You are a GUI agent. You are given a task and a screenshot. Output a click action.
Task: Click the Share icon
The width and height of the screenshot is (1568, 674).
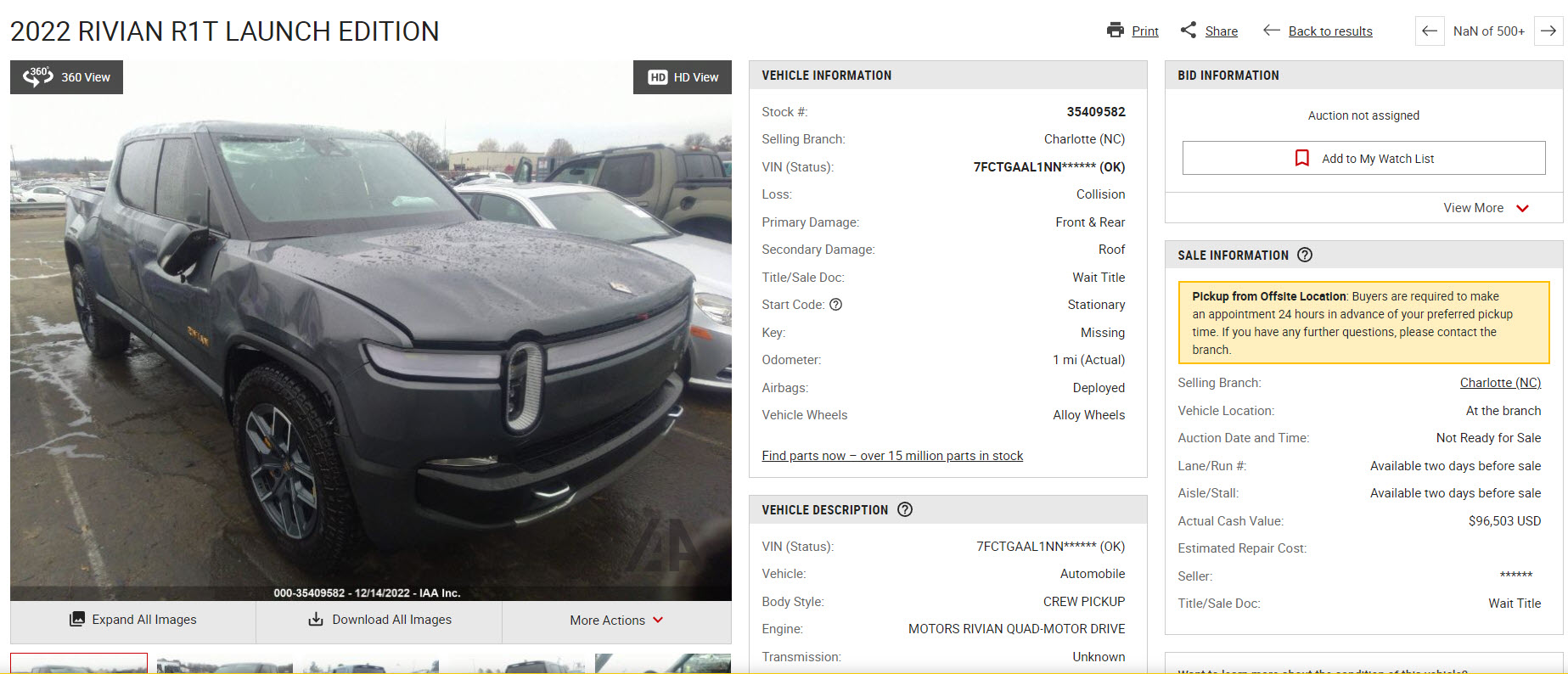[1189, 31]
